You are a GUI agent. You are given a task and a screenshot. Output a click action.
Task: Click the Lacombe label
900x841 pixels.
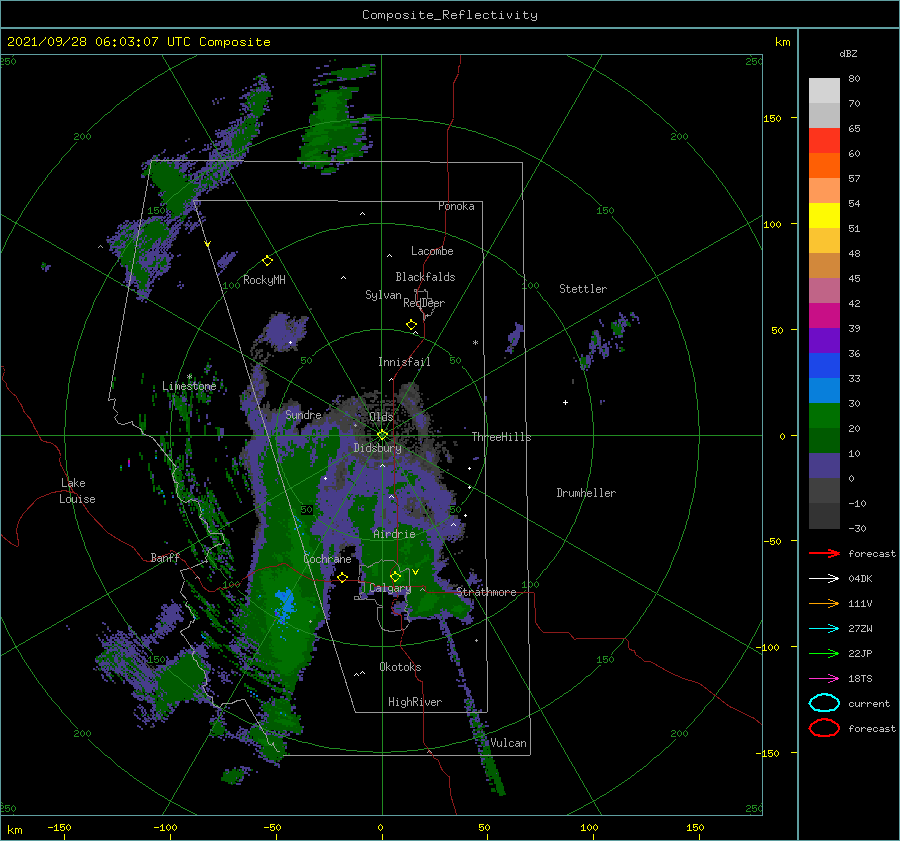(x=432, y=251)
